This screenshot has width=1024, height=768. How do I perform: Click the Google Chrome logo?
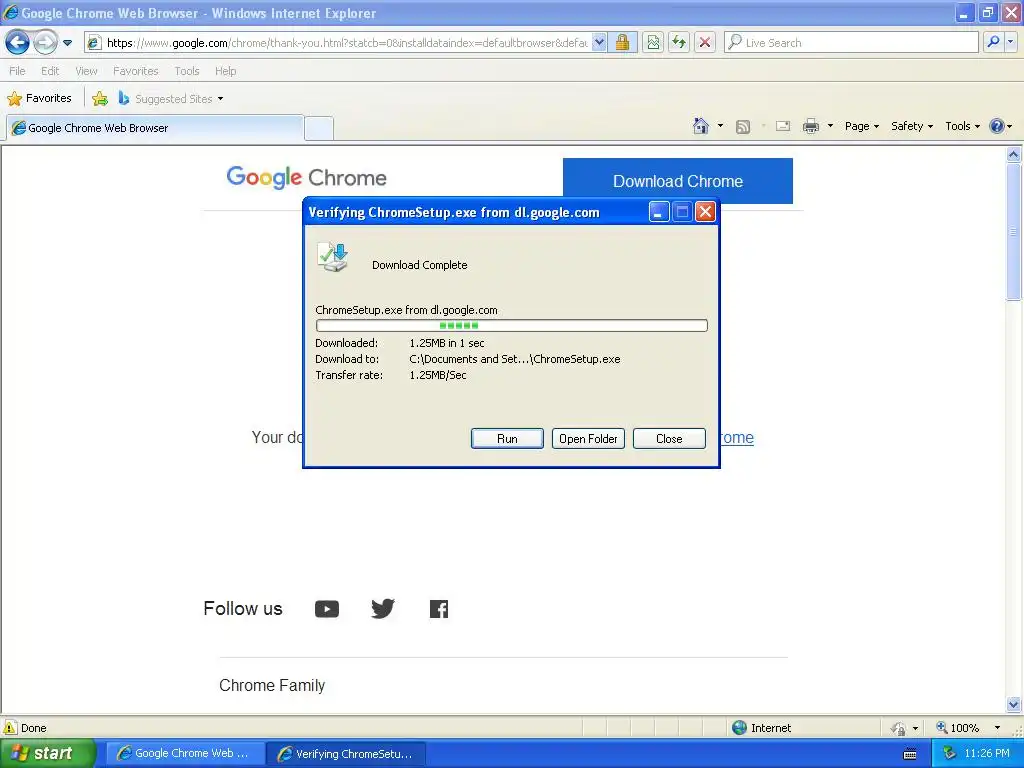tap(306, 178)
